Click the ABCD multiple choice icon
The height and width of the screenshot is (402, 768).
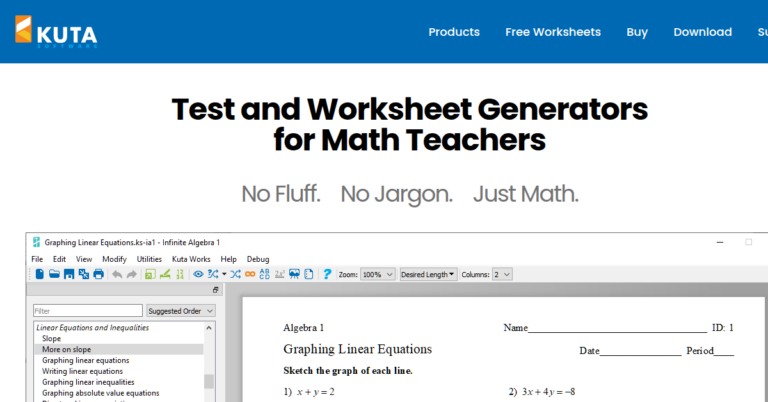[x=264, y=274]
